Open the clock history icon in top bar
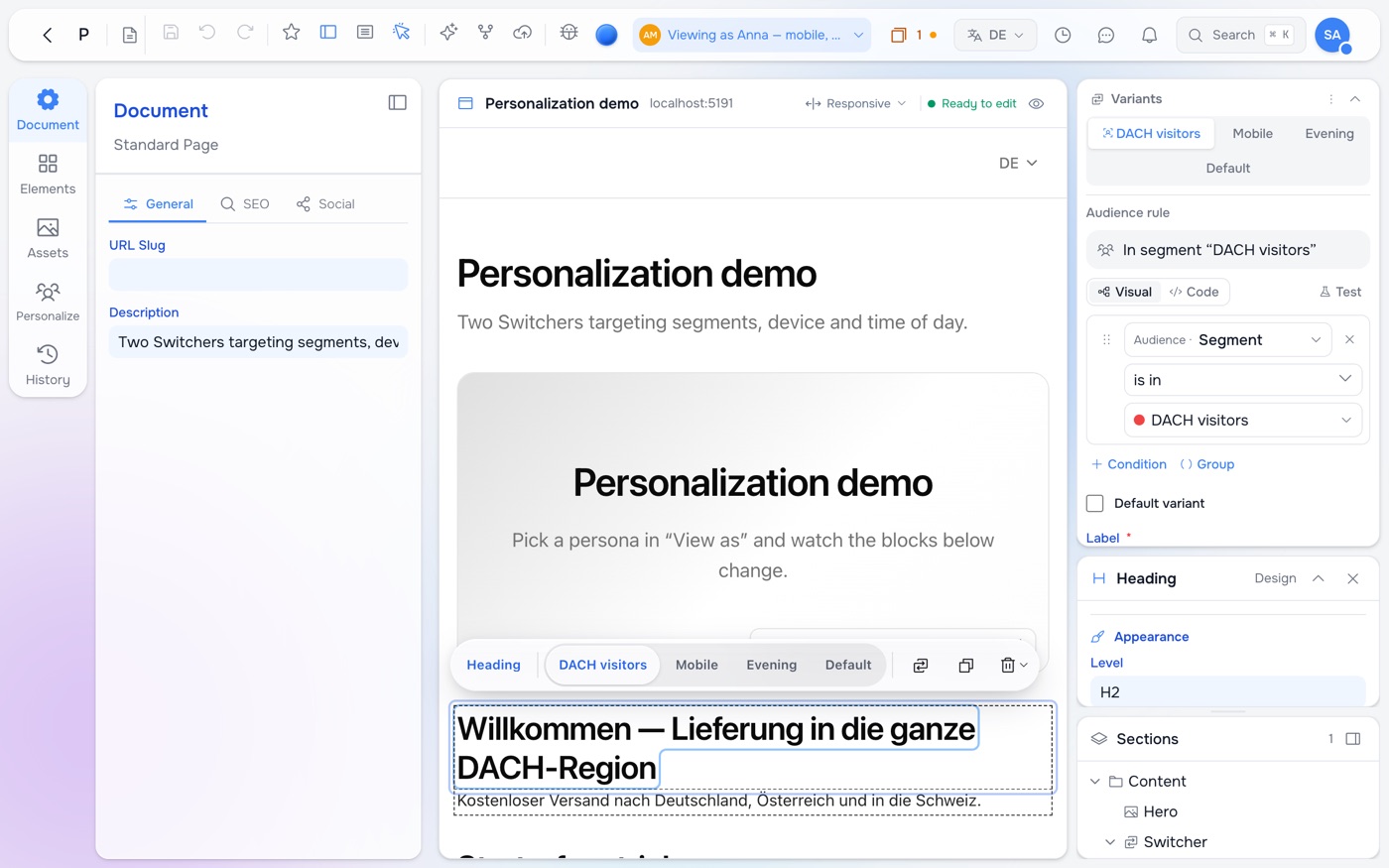This screenshot has width=1389, height=868. point(1063,35)
